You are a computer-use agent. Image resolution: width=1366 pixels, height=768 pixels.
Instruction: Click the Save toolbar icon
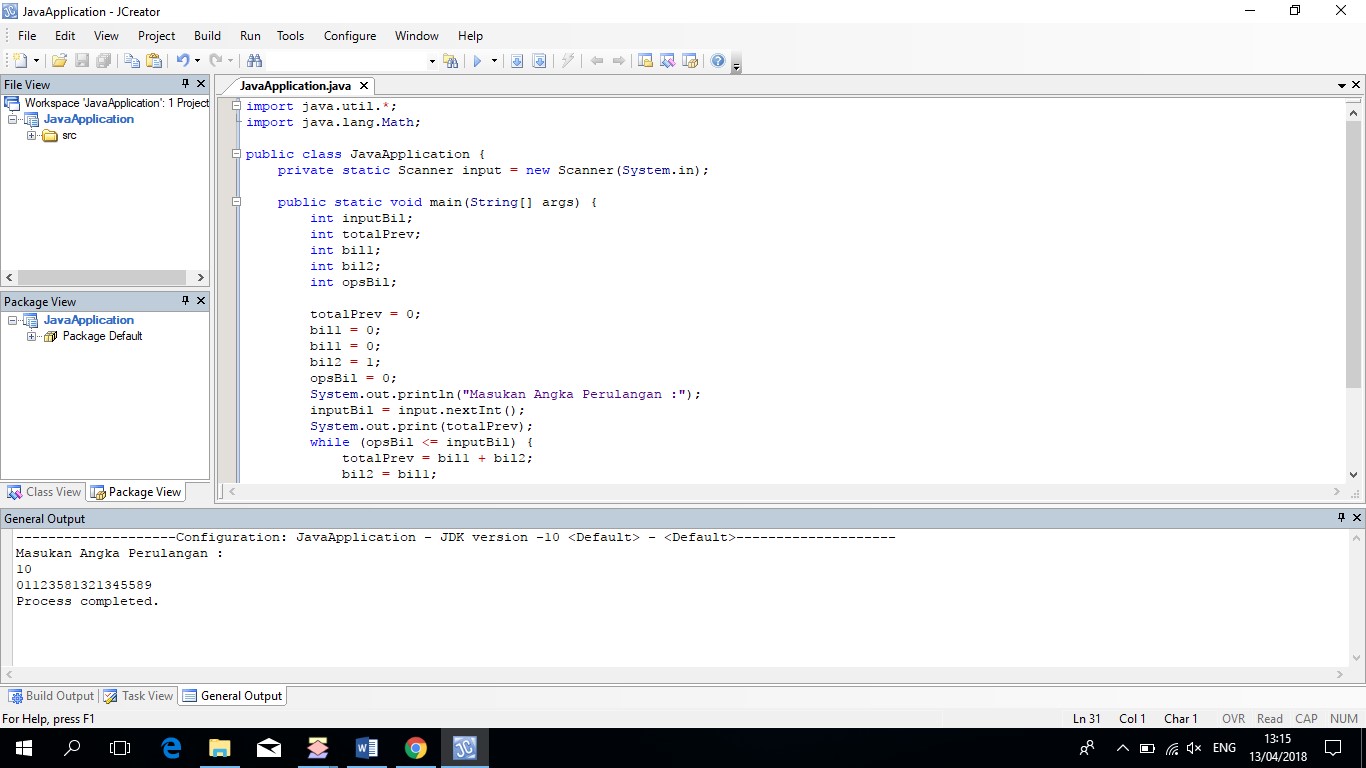82,61
